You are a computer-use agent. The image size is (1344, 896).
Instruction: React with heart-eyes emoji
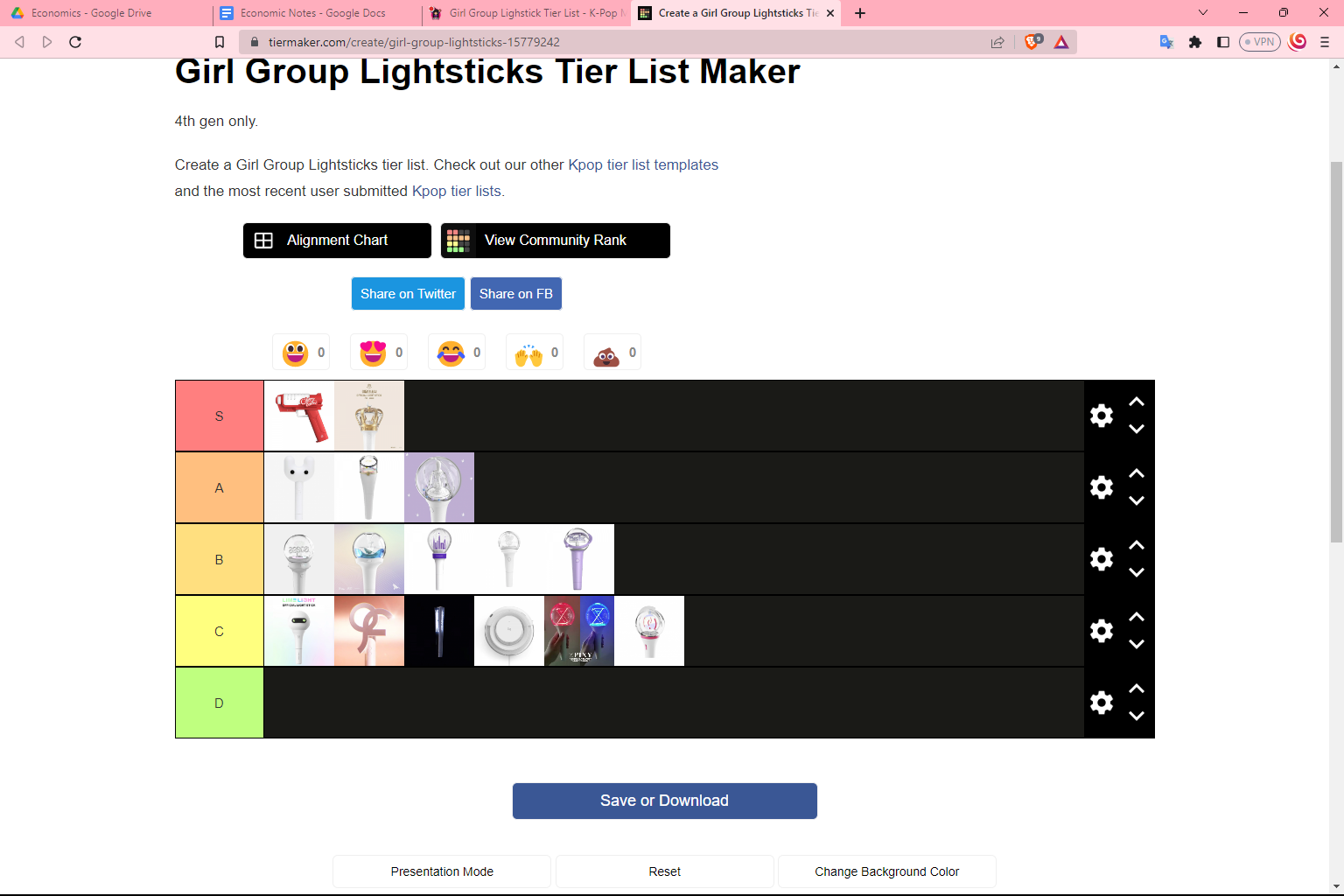click(379, 353)
